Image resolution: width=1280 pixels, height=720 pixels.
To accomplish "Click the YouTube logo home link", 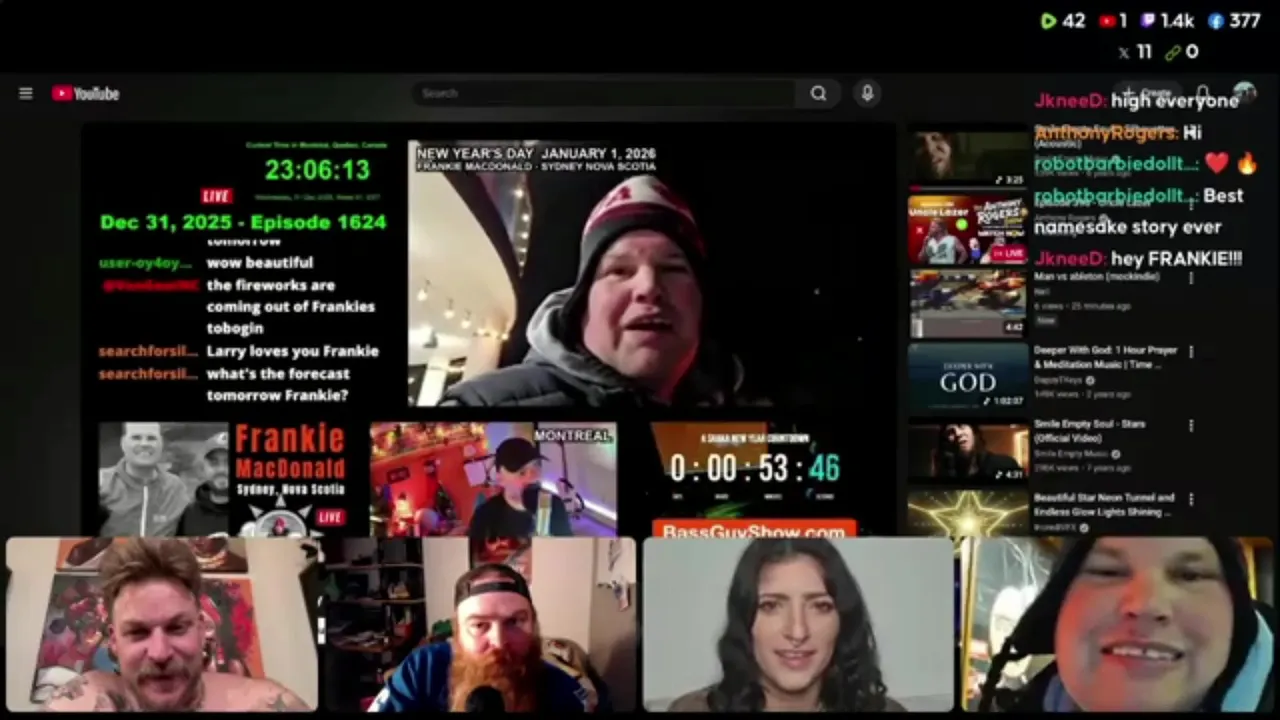I will click(x=86, y=93).
